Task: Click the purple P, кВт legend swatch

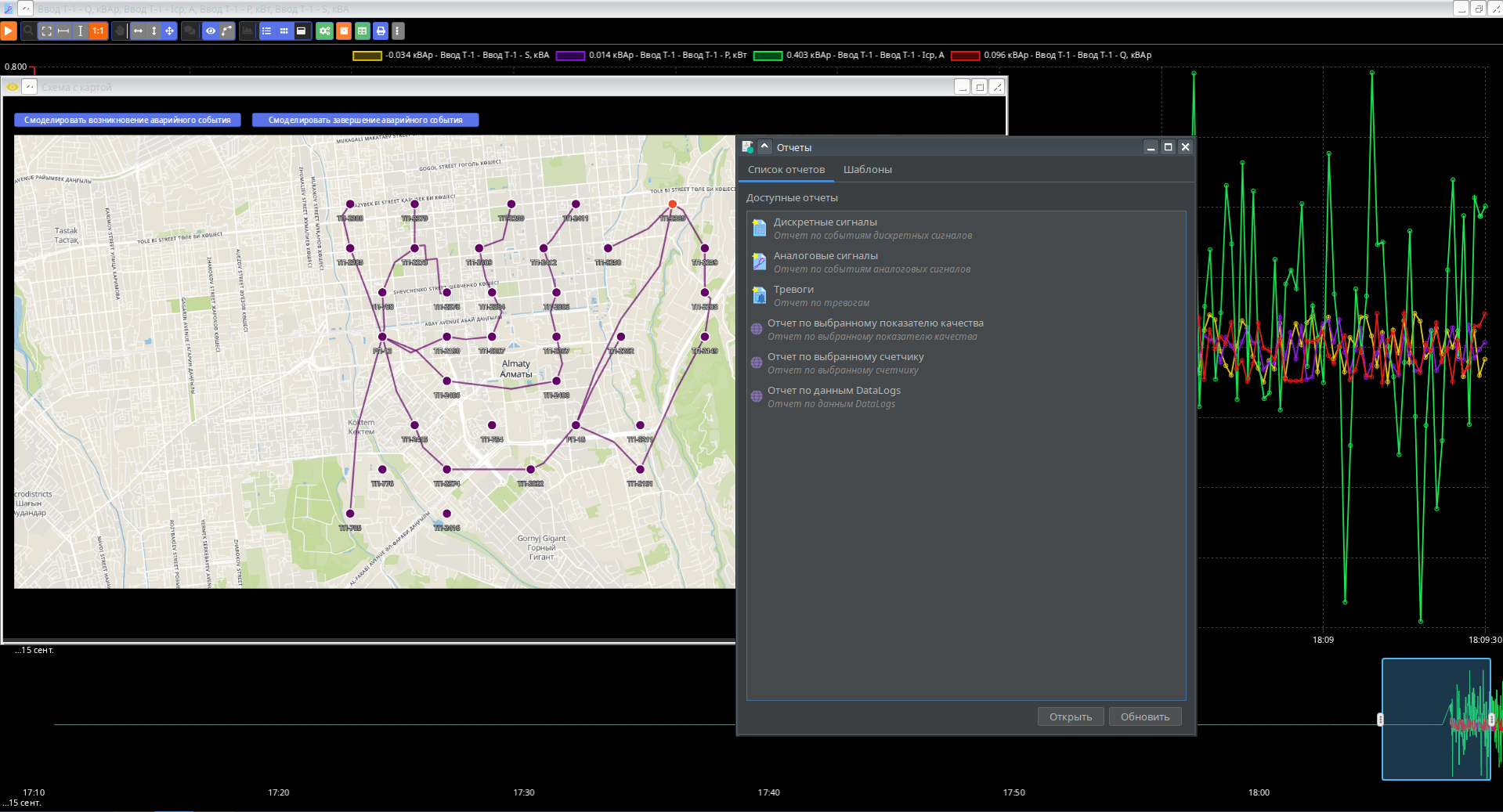Action: [x=570, y=56]
